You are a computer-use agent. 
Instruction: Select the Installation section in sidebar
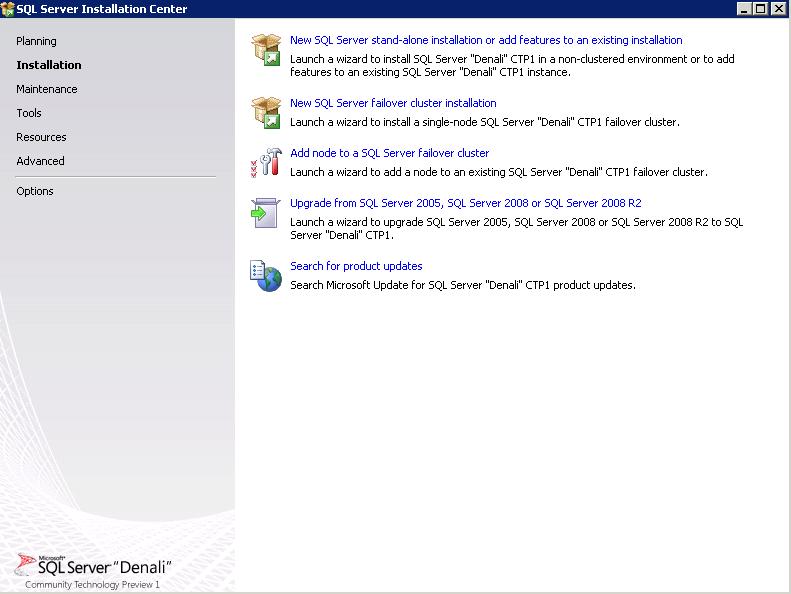49,65
